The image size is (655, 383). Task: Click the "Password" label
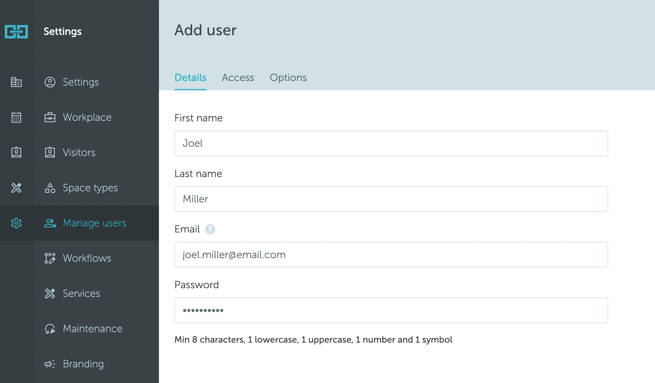(x=197, y=285)
